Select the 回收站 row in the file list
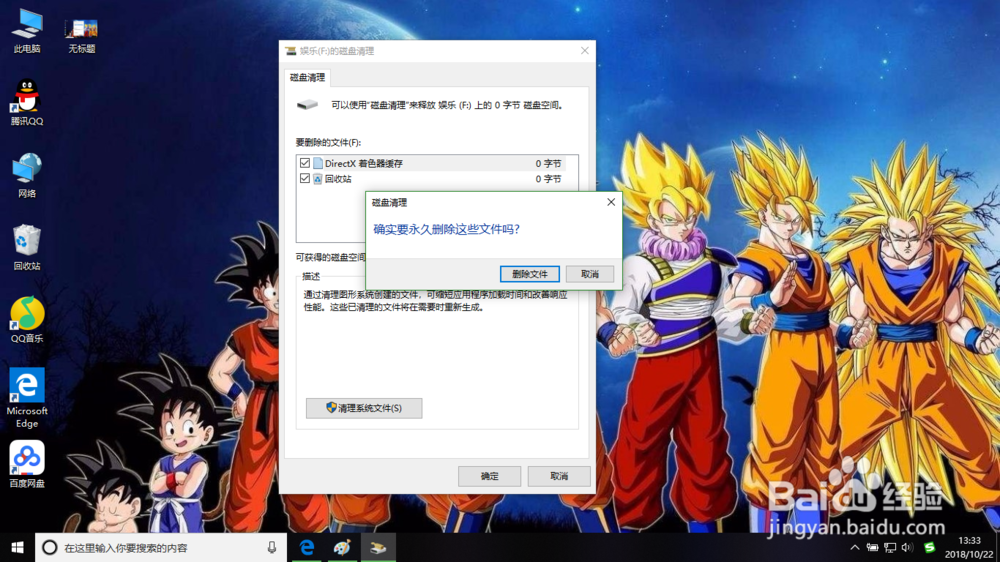This screenshot has width=1000, height=562. 432,179
